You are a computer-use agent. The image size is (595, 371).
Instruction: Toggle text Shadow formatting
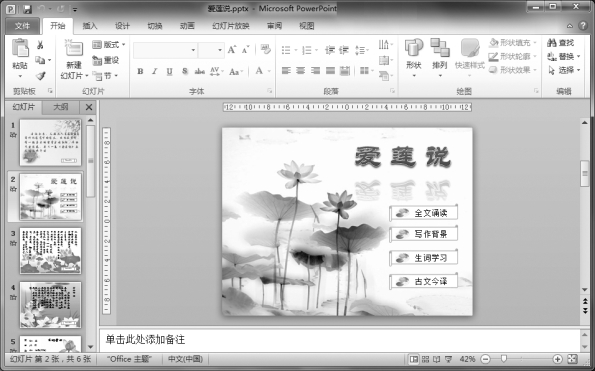click(184, 71)
